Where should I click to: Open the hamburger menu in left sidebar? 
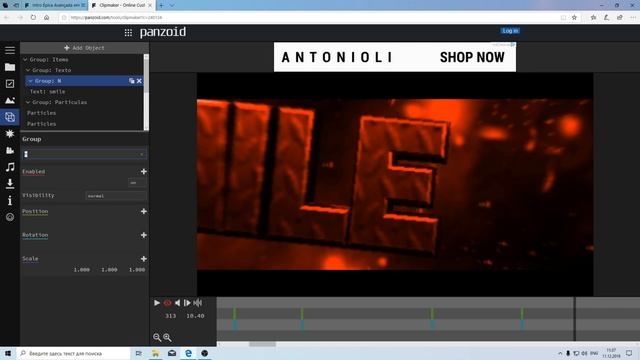click(10, 50)
